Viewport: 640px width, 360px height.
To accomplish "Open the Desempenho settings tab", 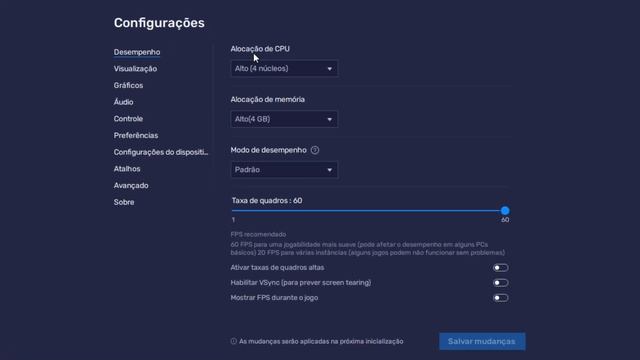I will [137, 52].
